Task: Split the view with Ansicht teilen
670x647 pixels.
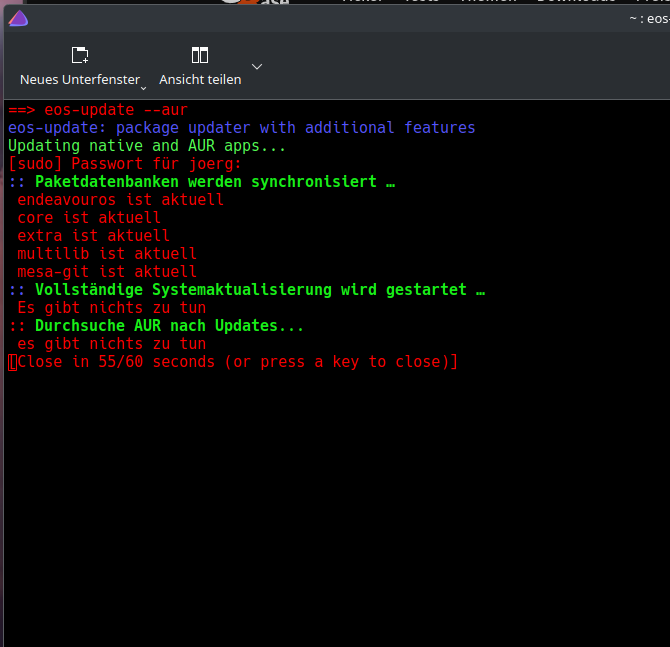Action: point(200,66)
